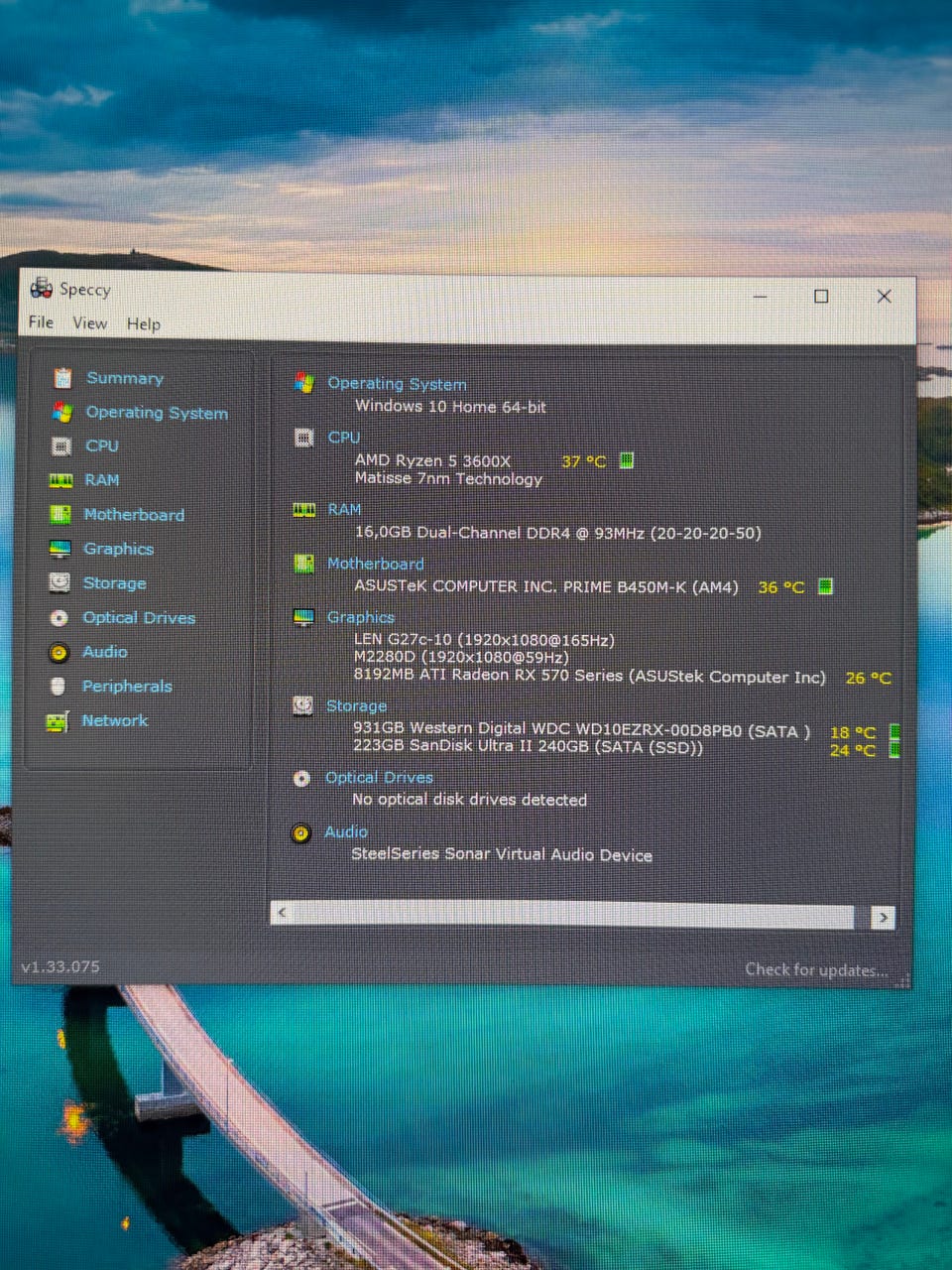
Task: Click Storage icon in summary panel
Action: [x=303, y=705]
